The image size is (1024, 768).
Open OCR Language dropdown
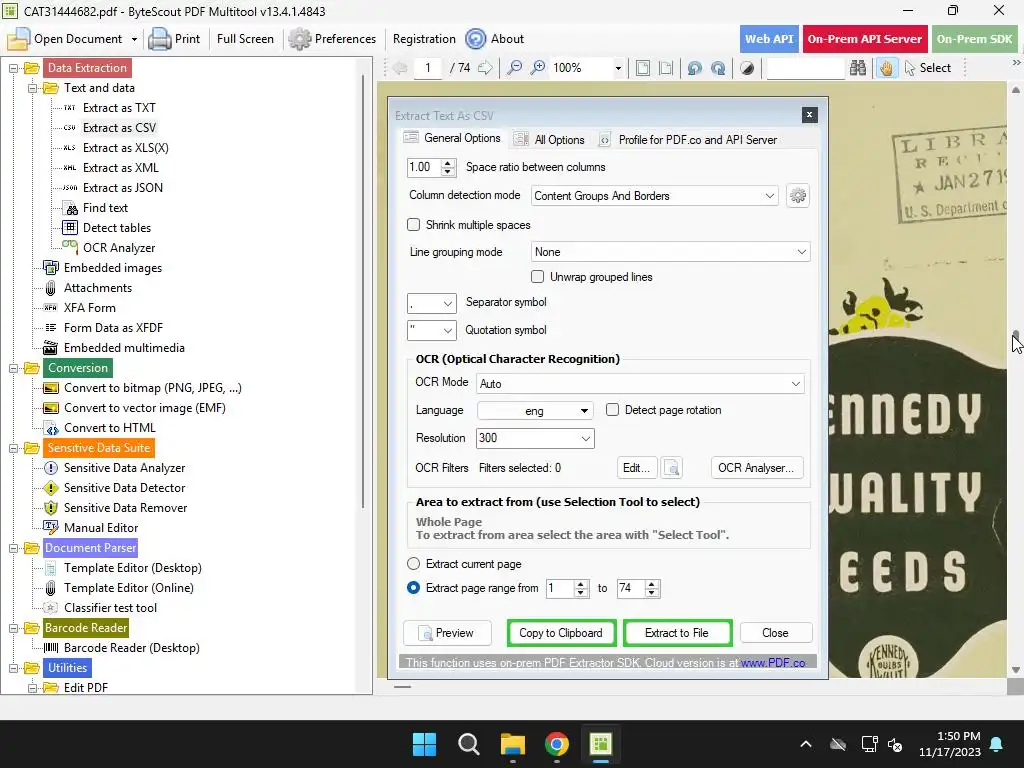(535, 410)
